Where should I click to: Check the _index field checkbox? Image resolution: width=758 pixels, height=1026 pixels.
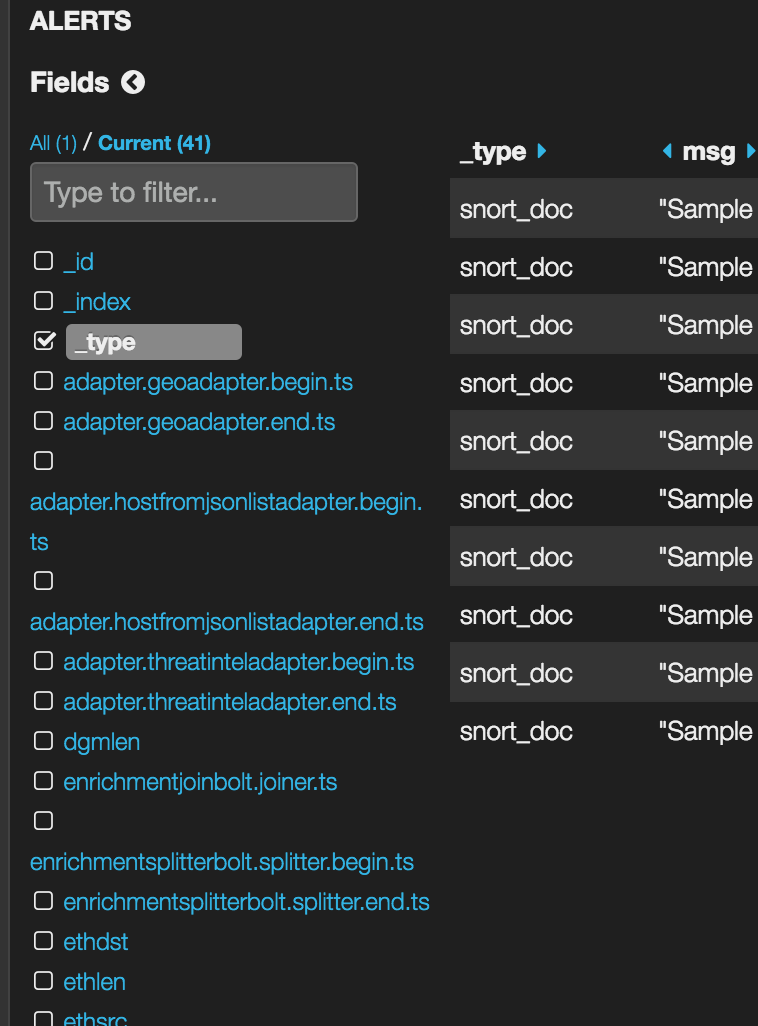(43, 301)
